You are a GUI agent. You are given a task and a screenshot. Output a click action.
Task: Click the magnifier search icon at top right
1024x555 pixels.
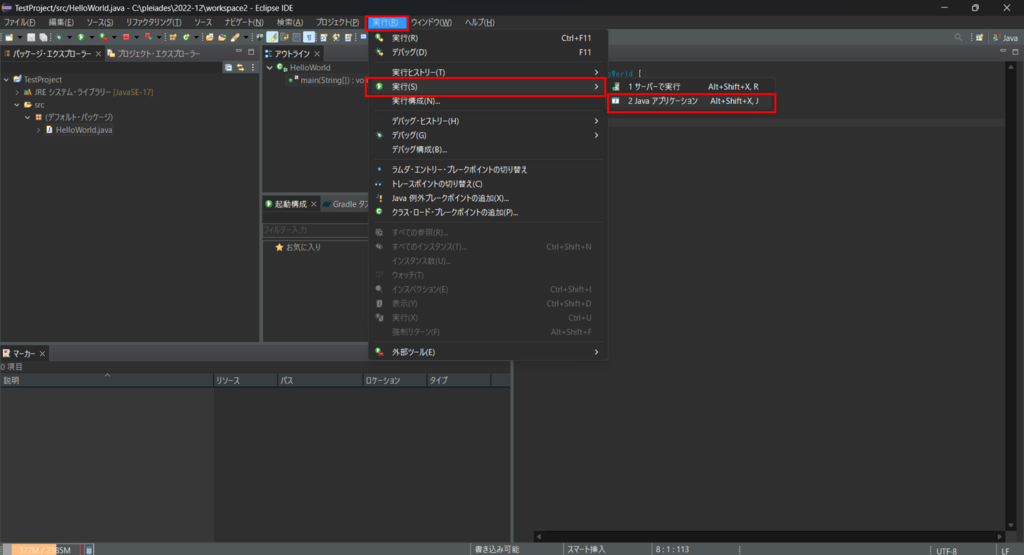(959, 37)
